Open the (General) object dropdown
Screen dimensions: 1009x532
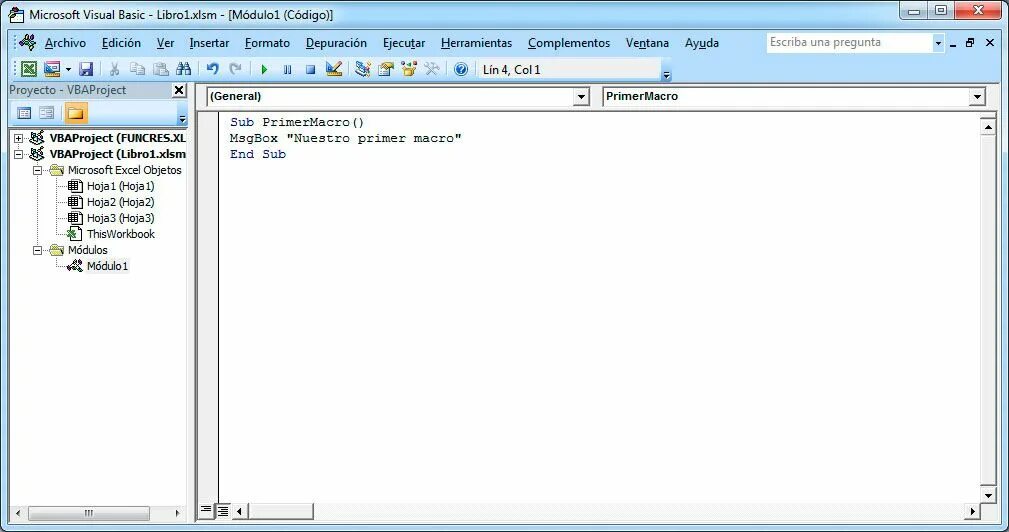tap(580, 96)
